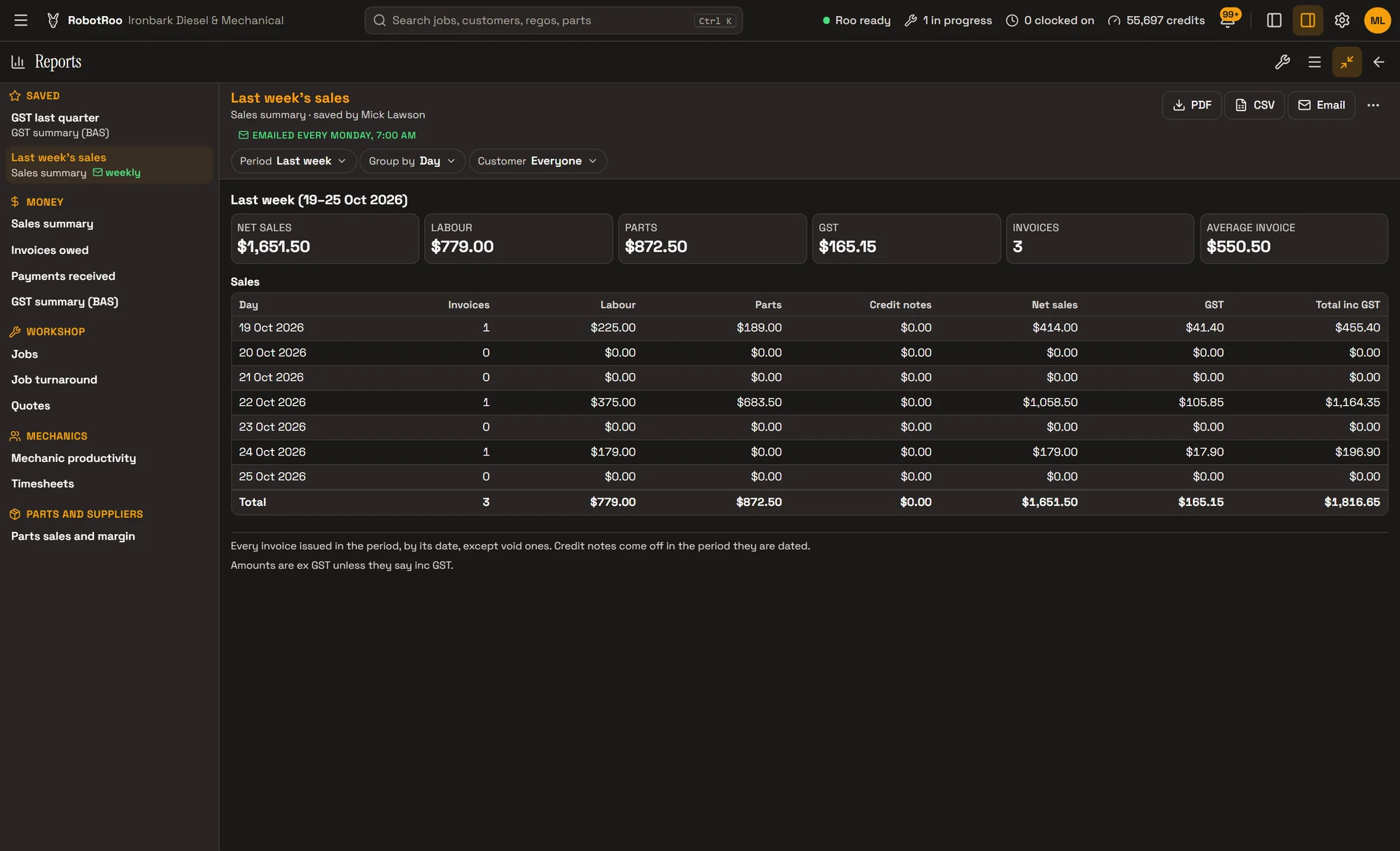1400x851 pixels.
Task: Click the RobotRoo kangaroo logo
Action: tap(53, 20)
